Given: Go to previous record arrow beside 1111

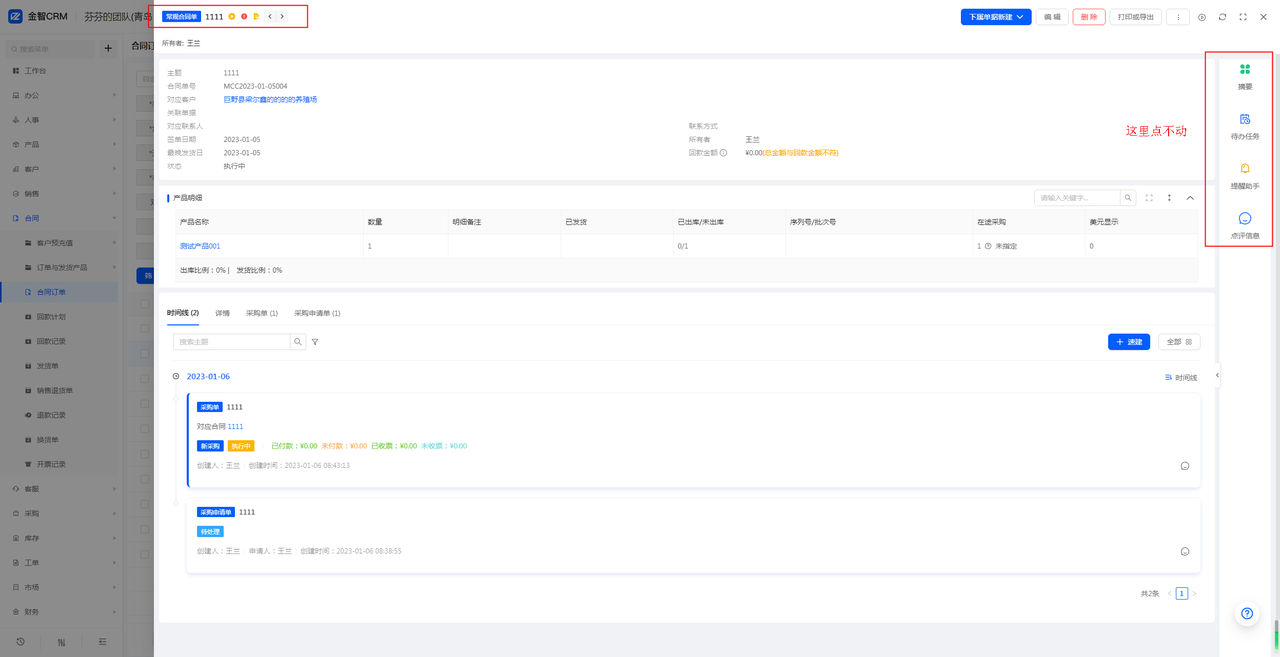Looking at the screenshot, I should [270, 17].
